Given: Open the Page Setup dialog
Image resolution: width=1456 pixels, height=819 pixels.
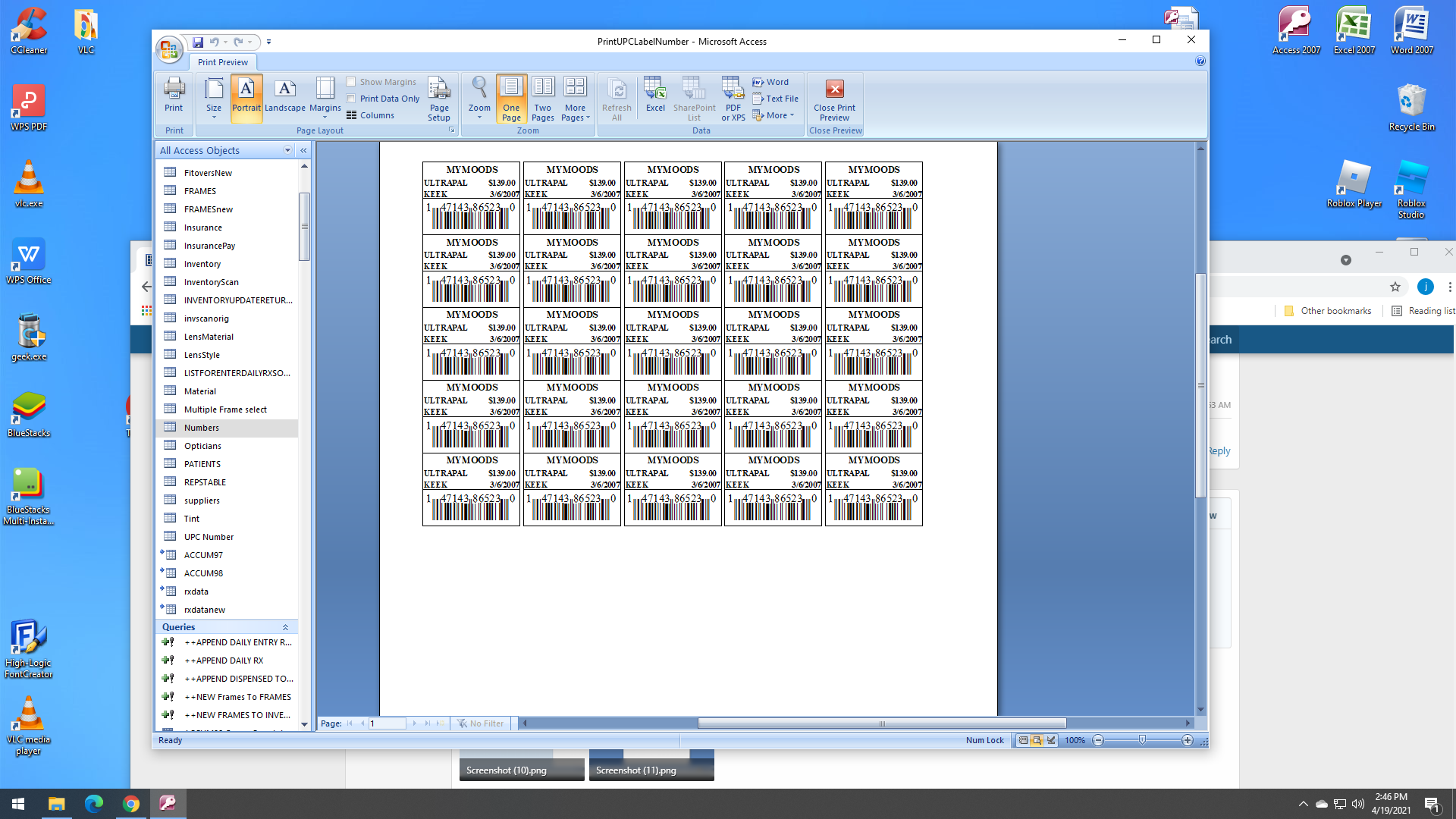Looking at the screenshot, I should (x=439, y=99).
